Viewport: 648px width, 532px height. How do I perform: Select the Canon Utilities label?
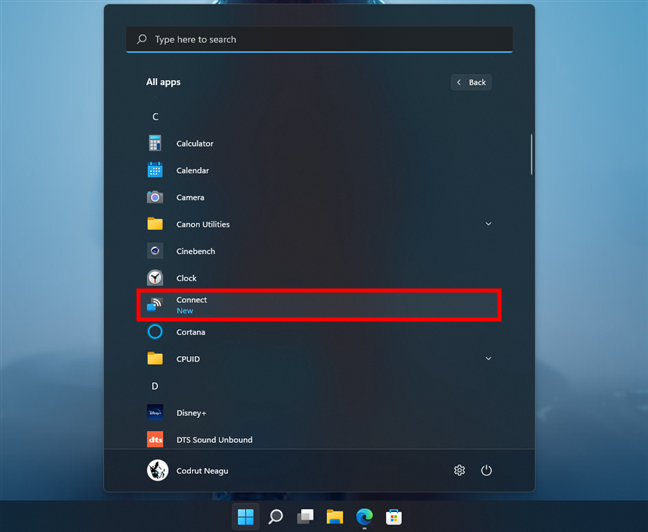[203, 224]
